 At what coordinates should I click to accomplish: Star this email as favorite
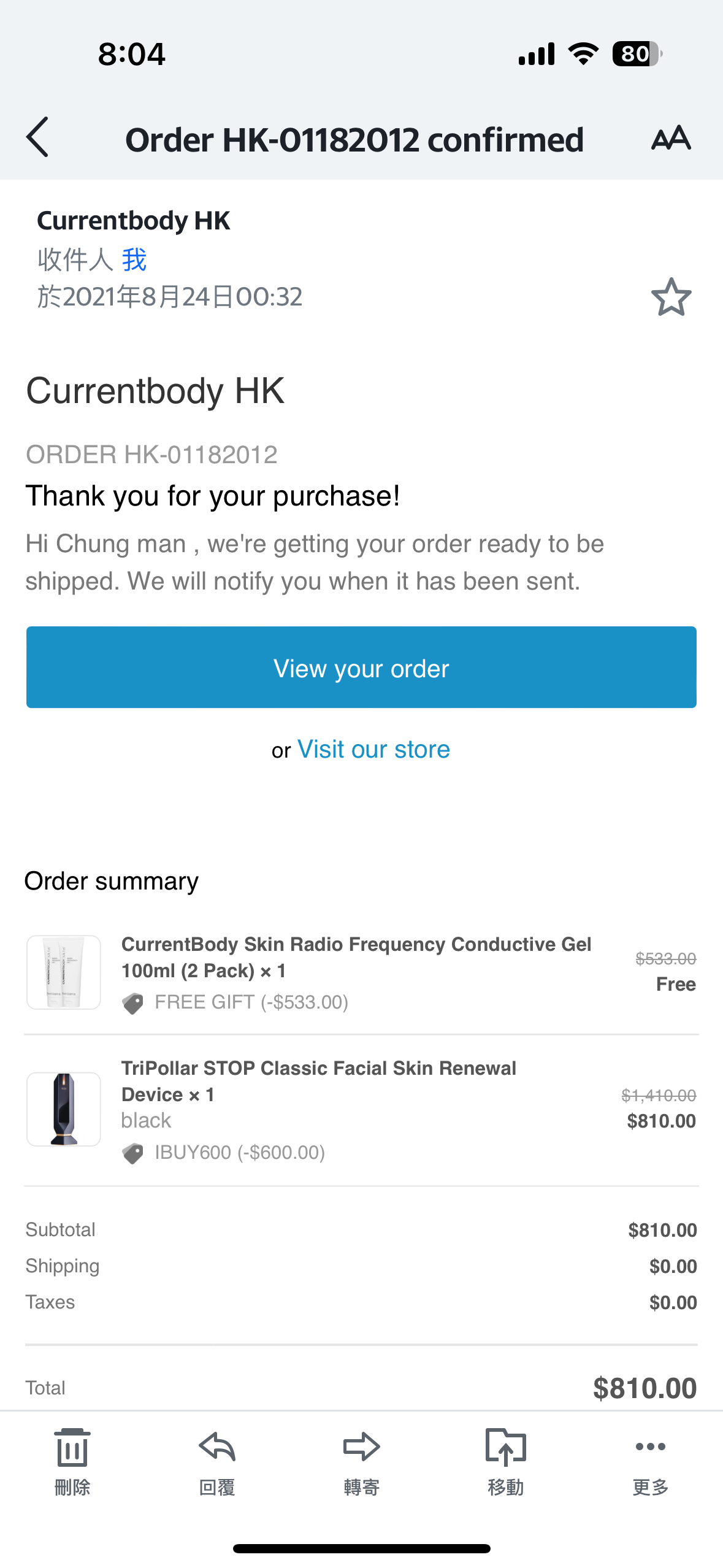pos(671,298)
